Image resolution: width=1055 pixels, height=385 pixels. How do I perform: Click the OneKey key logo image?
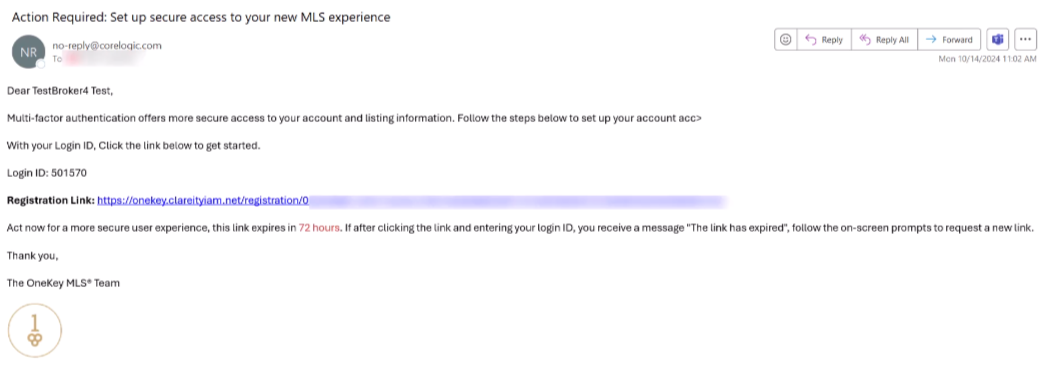(35, 330)
